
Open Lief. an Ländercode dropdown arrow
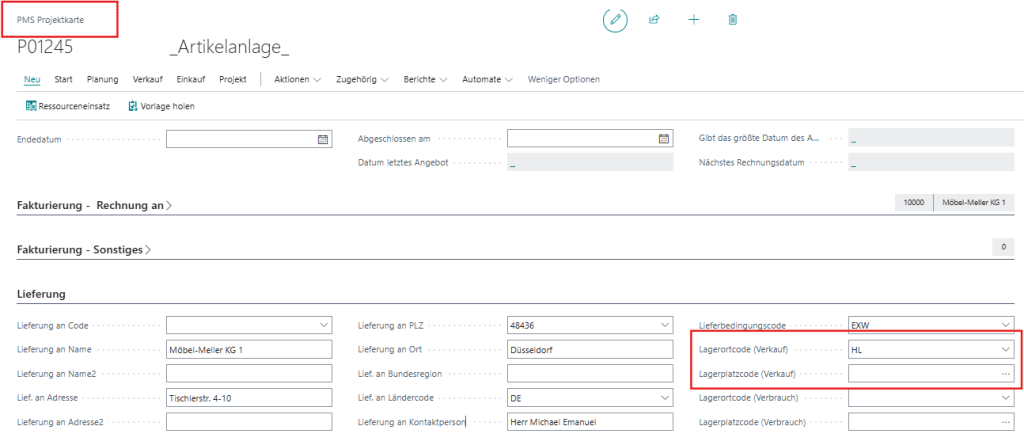665,397
